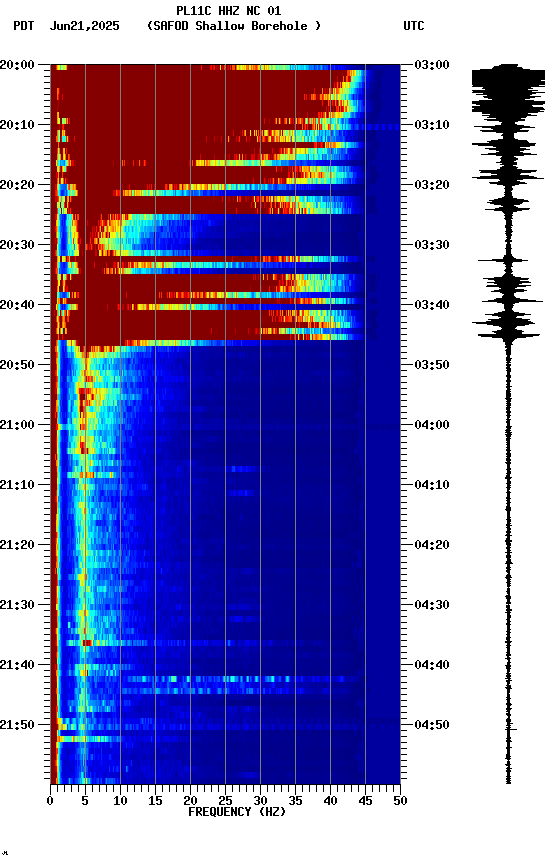This screenshot has height=864, width=552.
Task: Click the "PDT" timezone label
Action: (x=23, y=26)
